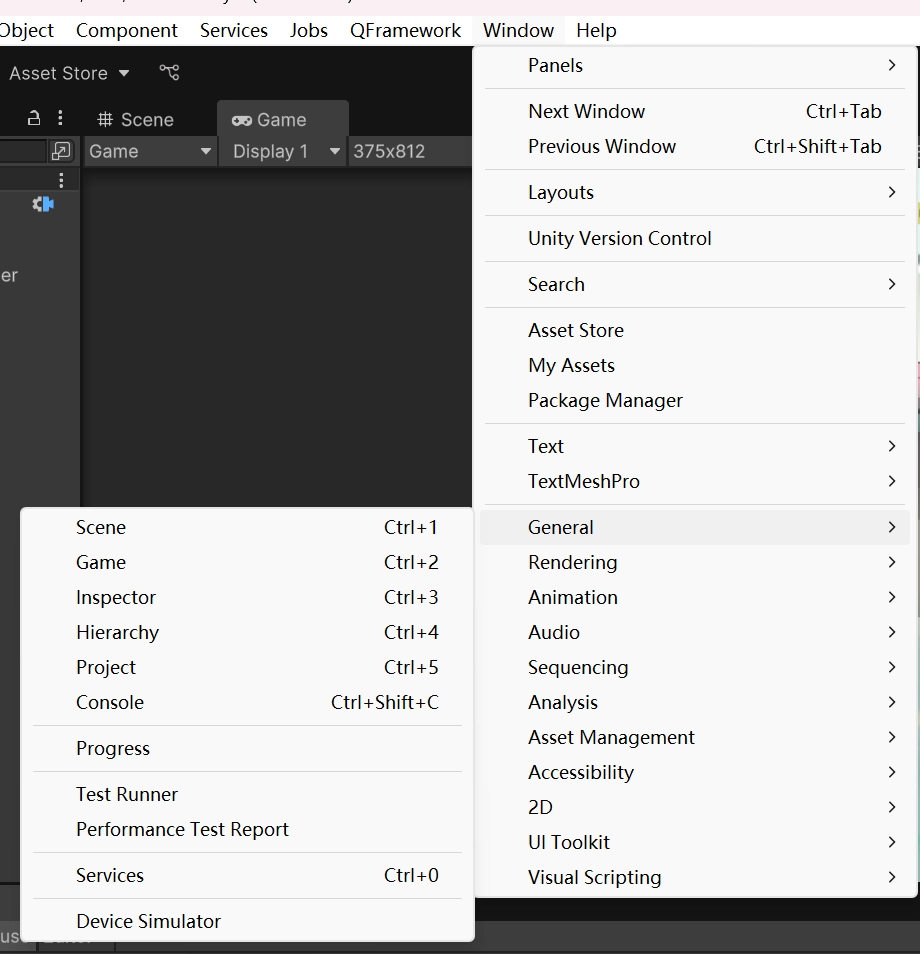920x954 pixels.
Task: Switch to the Game tab
Action: (283, 119)
